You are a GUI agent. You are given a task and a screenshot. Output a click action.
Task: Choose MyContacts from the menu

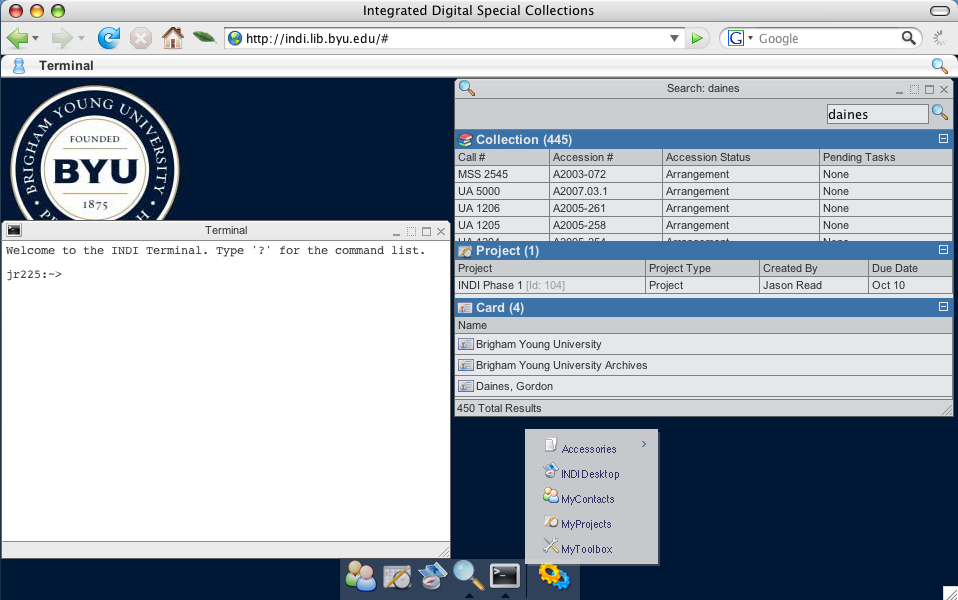[591, 497]
